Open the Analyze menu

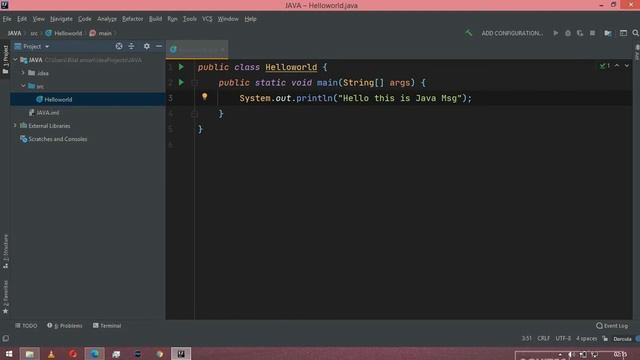point(107,19)
